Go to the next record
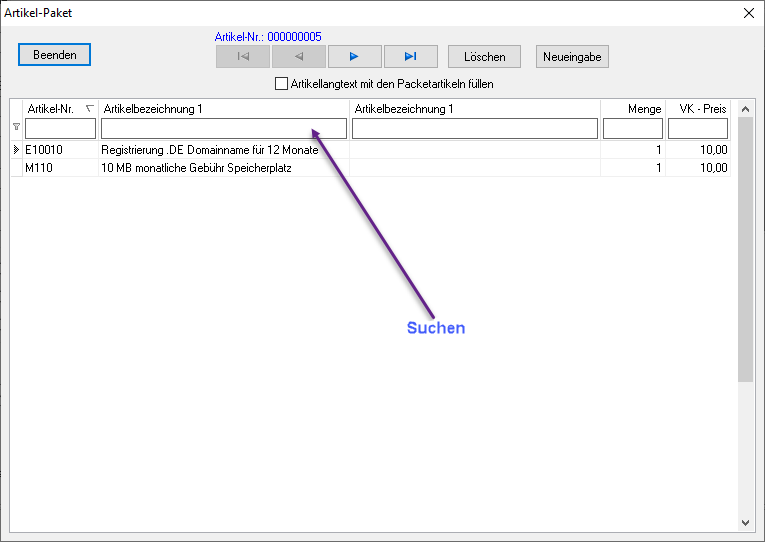 coord(355,57)
